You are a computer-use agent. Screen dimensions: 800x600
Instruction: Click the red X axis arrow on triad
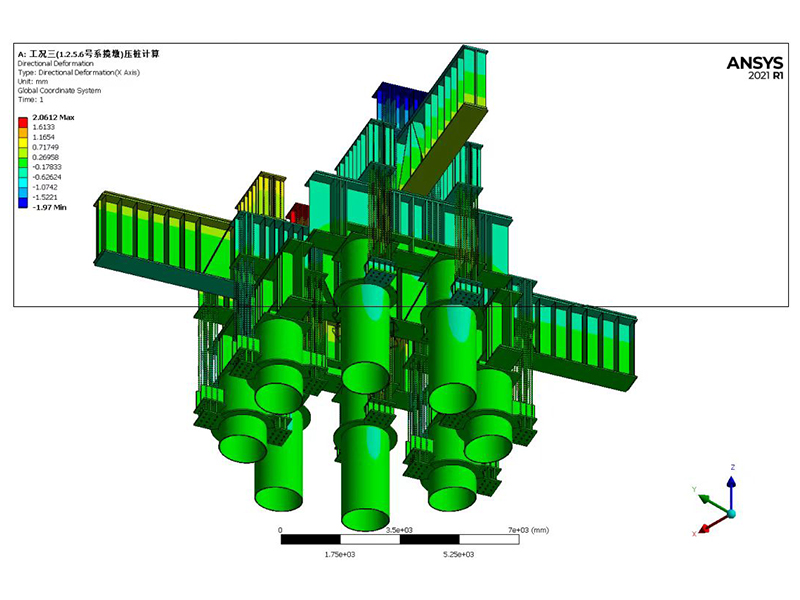[714, 523]
